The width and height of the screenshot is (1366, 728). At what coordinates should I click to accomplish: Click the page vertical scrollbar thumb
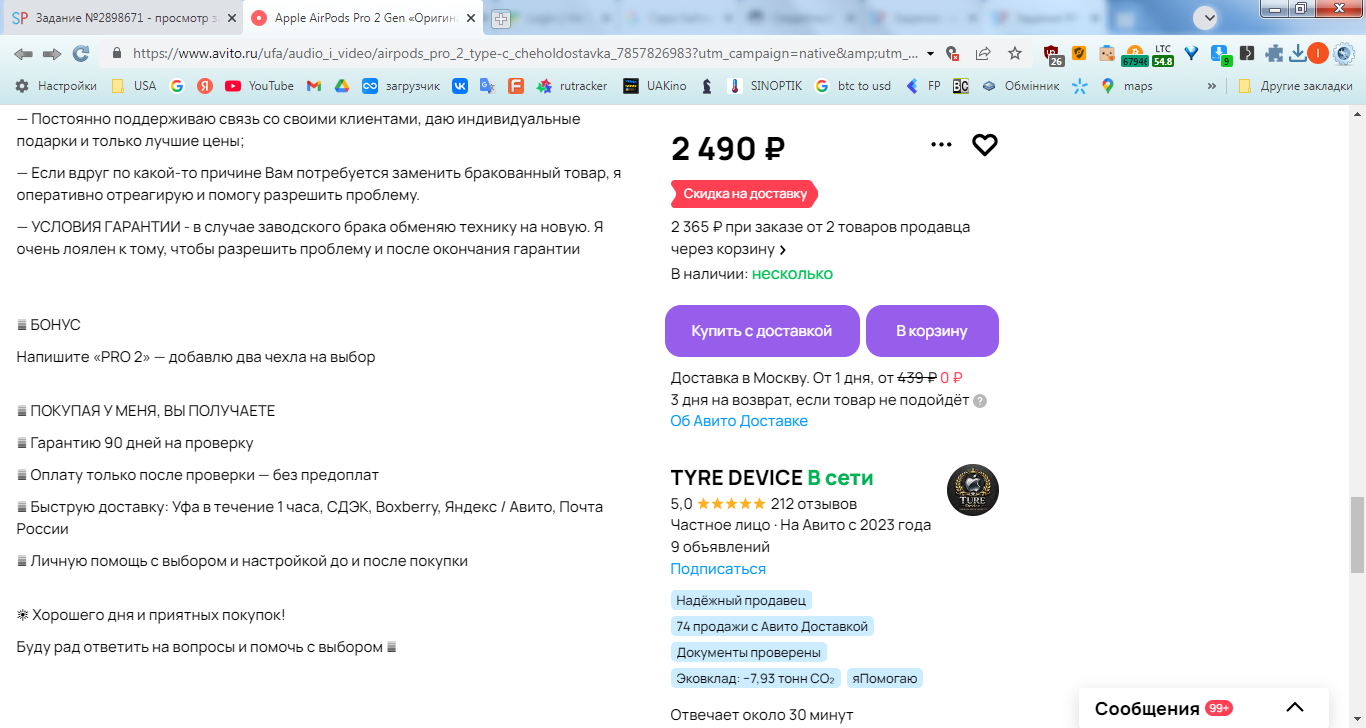pos(1358,535)
